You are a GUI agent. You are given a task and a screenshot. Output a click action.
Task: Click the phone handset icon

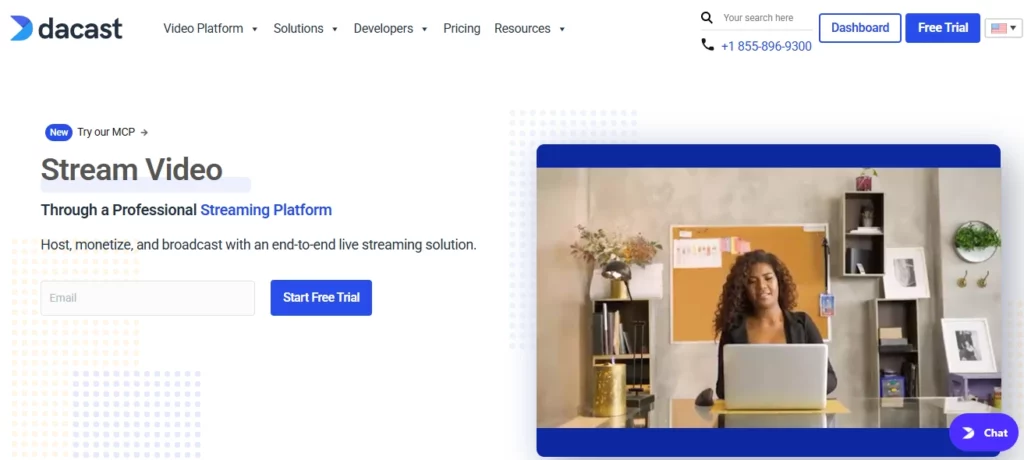pyautogui.click(x=707, y=45)
